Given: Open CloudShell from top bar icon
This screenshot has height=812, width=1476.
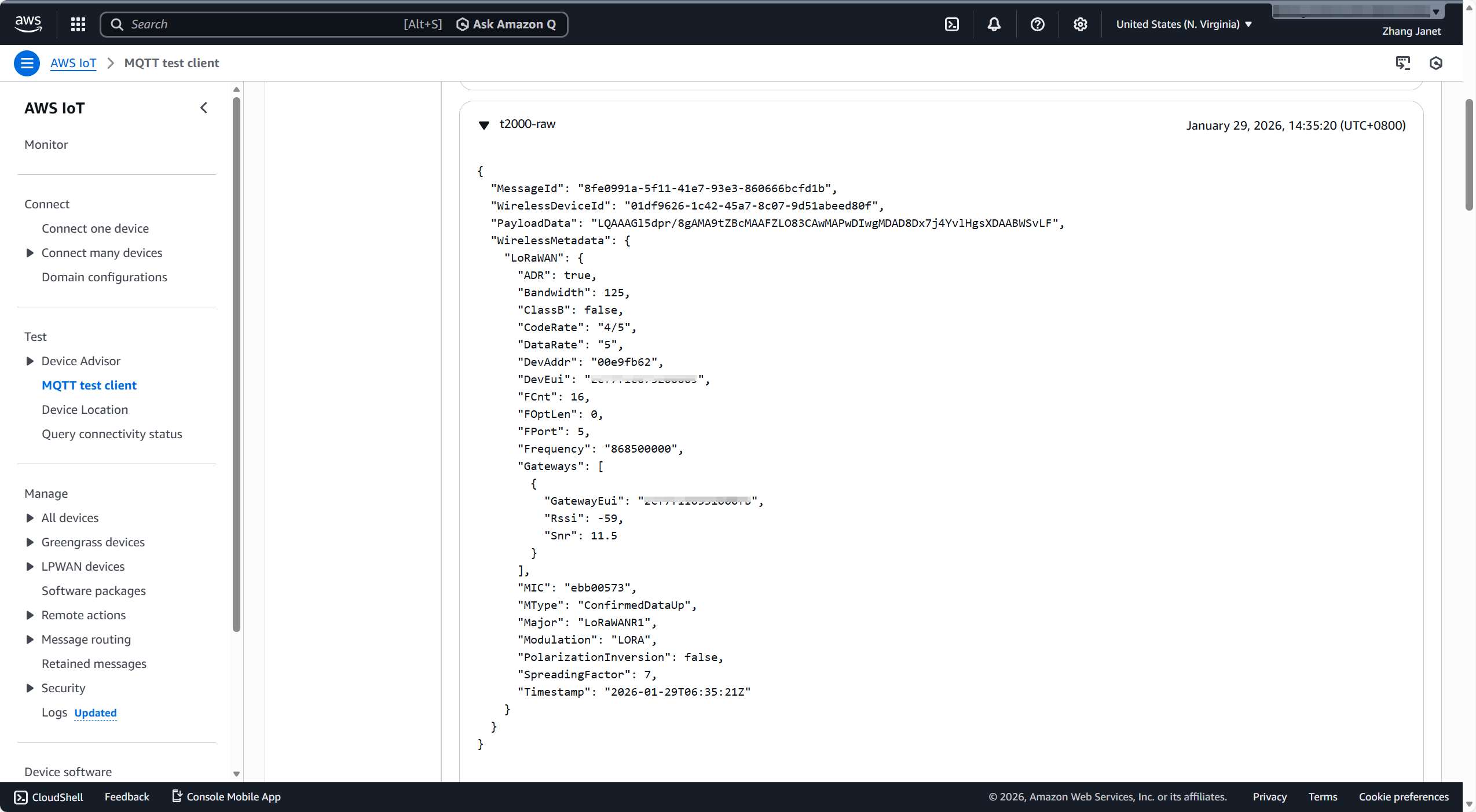Looking at the screenshot, I should tap(951, 24).
